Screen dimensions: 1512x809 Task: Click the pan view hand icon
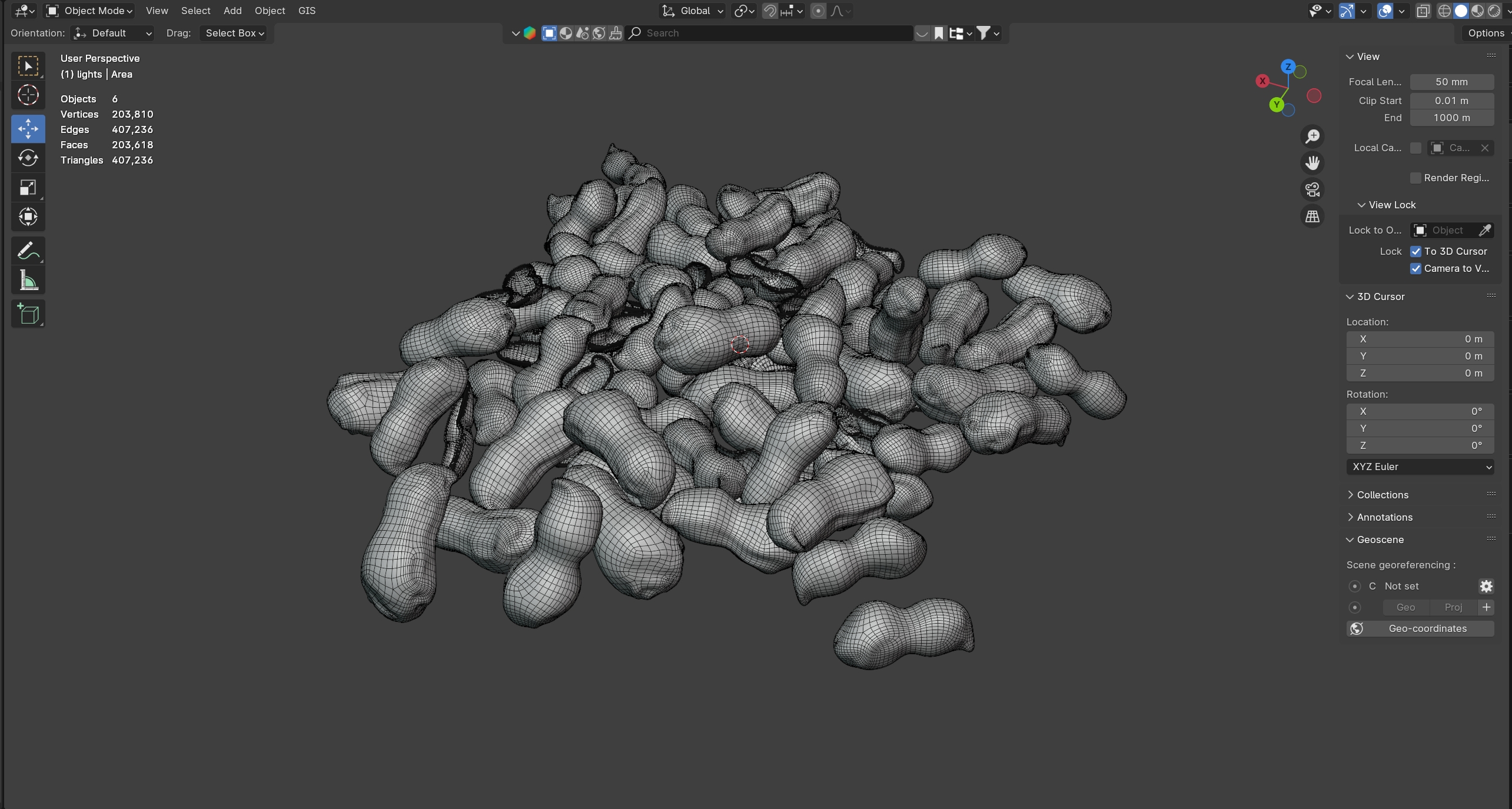[1312, 163]
